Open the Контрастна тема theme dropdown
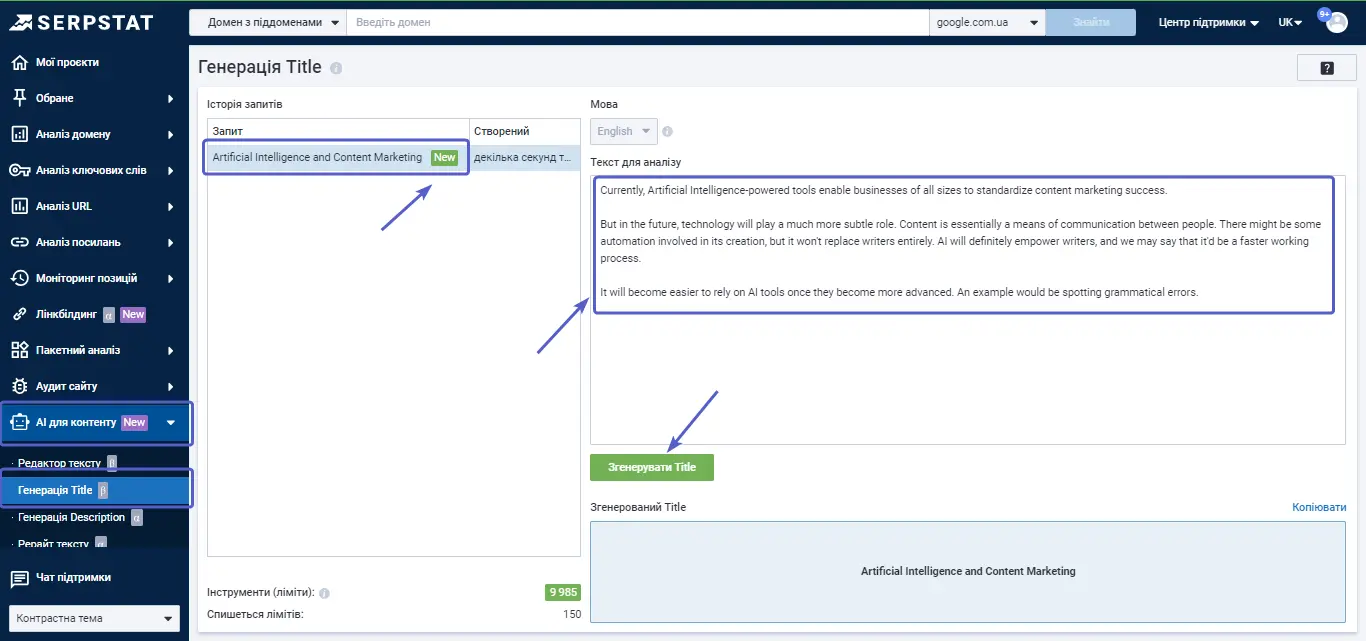The image size is (1366, 641). click(94, 618)
